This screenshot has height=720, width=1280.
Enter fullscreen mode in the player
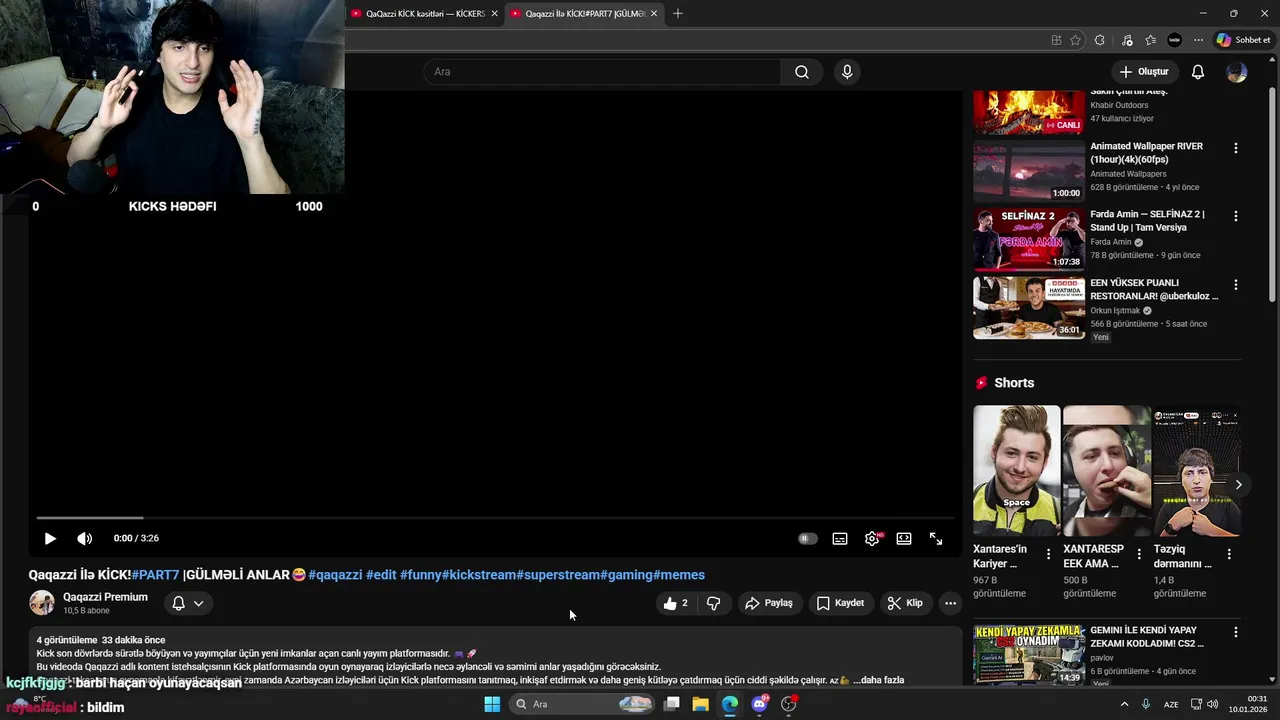[936, 538]
